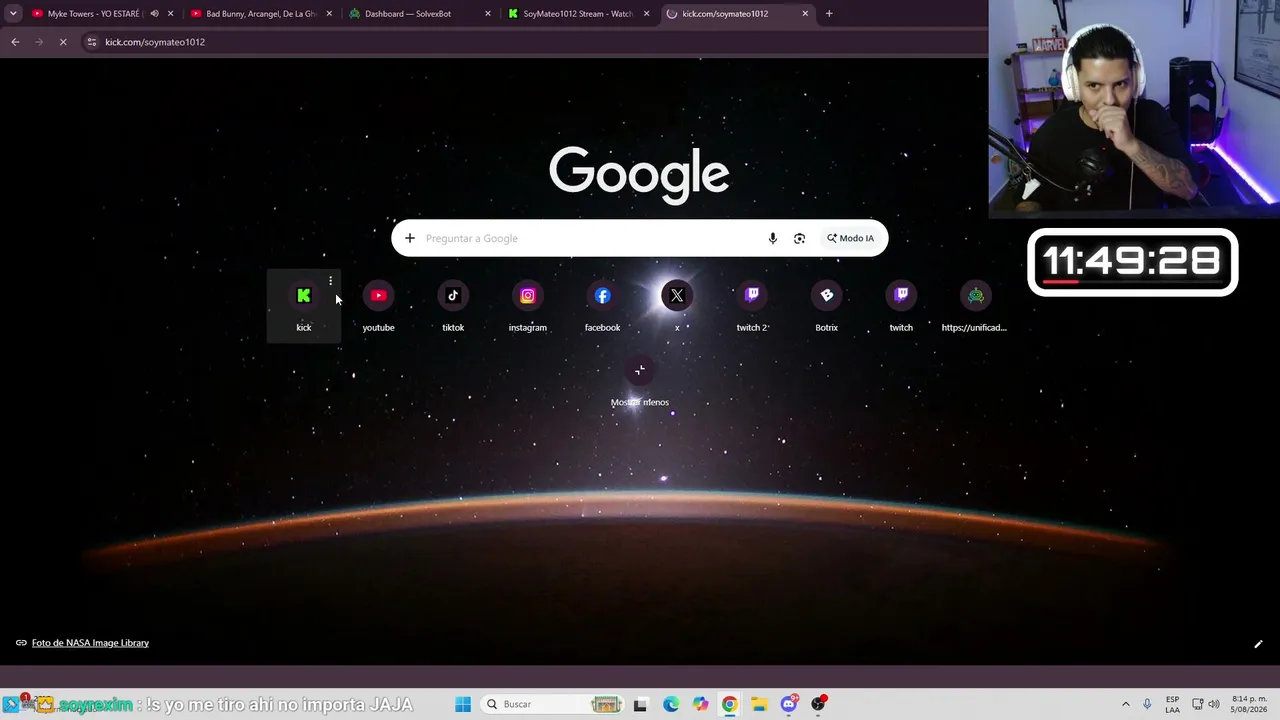Mute the Myke Towers tab audio

coord(154,14)
